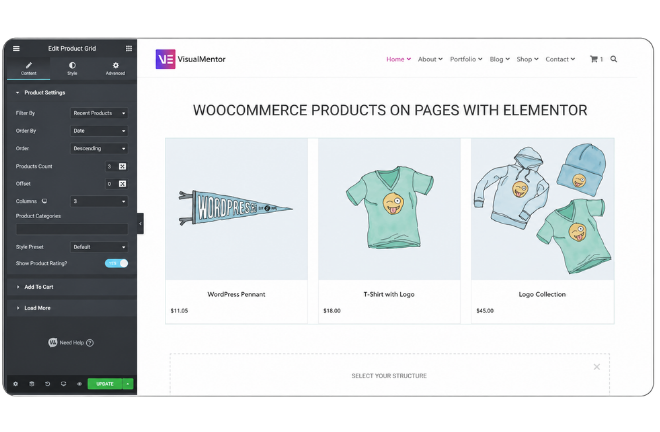Click the Products Count number field

[x=111, y=166]
